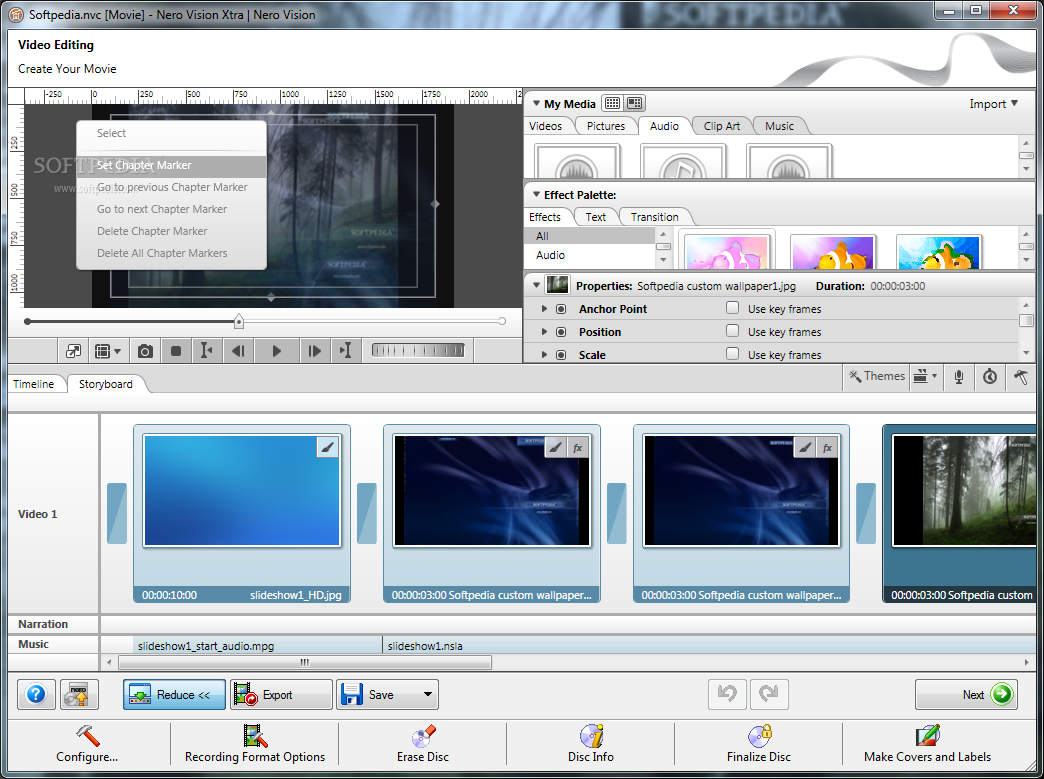Open the clapperboard chapter dropdown

tap(925, 376)
